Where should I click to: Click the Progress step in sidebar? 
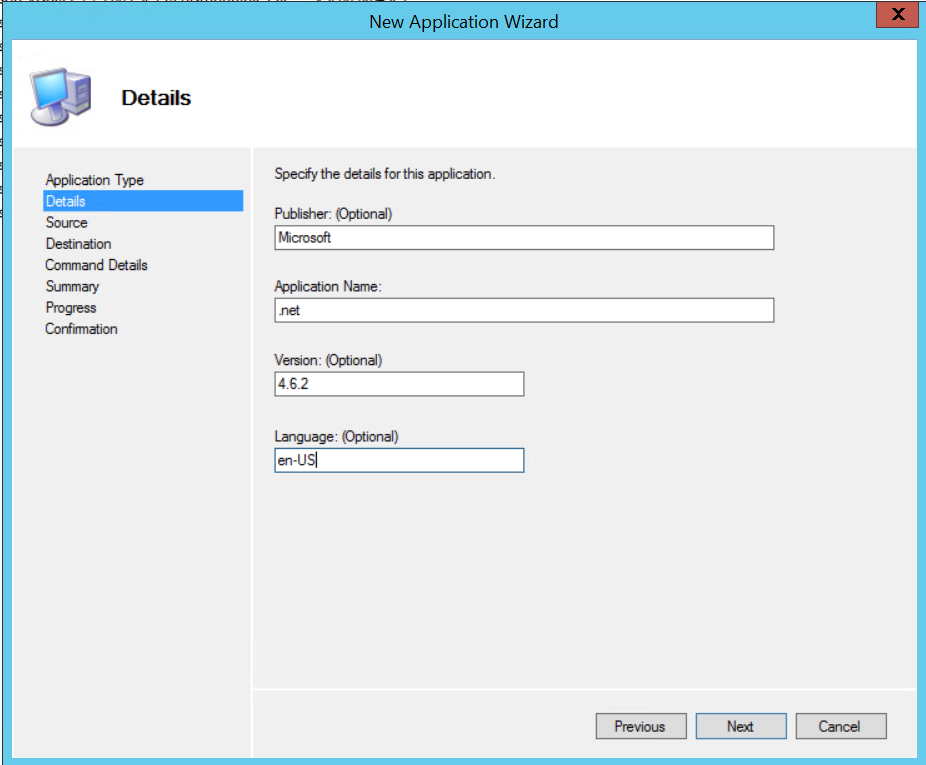pyautogui.click(x=71, y=308)
